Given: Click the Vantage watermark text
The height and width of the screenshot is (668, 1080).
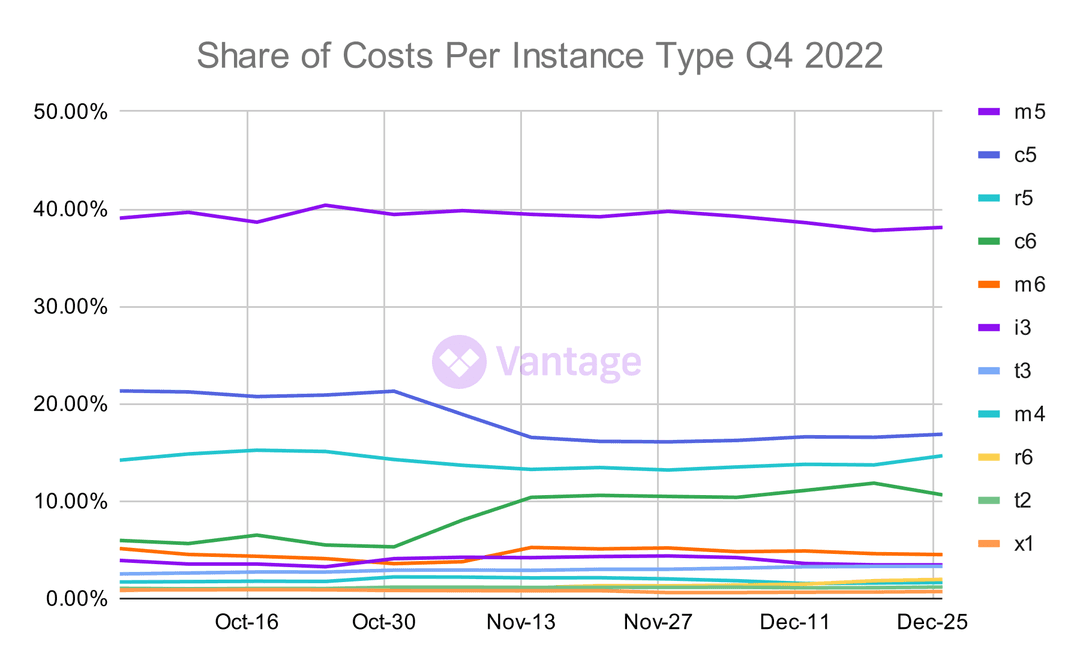Looking at the screenshot, I should pos(568,362).
